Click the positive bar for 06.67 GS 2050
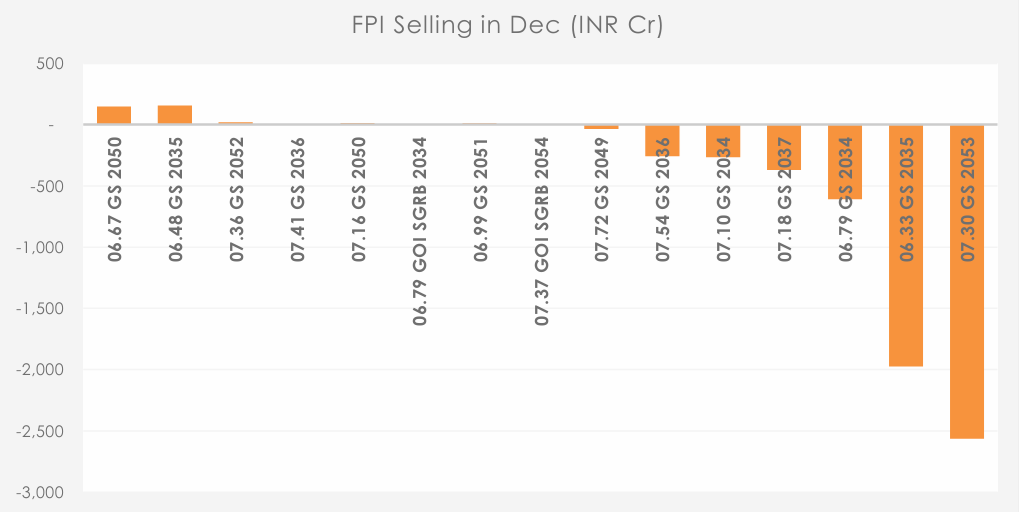 click(114, 115)
